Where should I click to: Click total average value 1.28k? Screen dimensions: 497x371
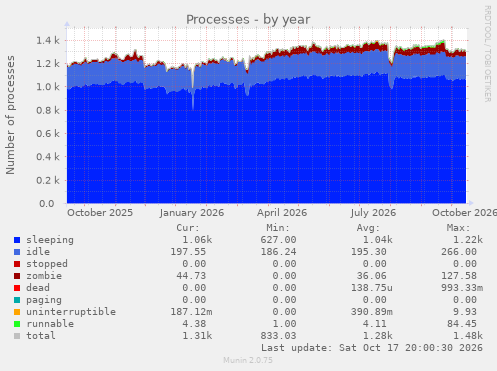pyautogui.click(x=377, y=336)
